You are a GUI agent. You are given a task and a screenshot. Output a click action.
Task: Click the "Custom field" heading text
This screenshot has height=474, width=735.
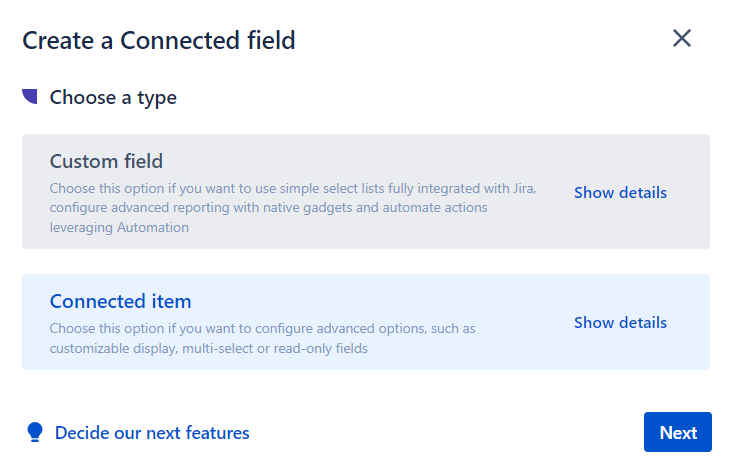[x=106, y=161]
